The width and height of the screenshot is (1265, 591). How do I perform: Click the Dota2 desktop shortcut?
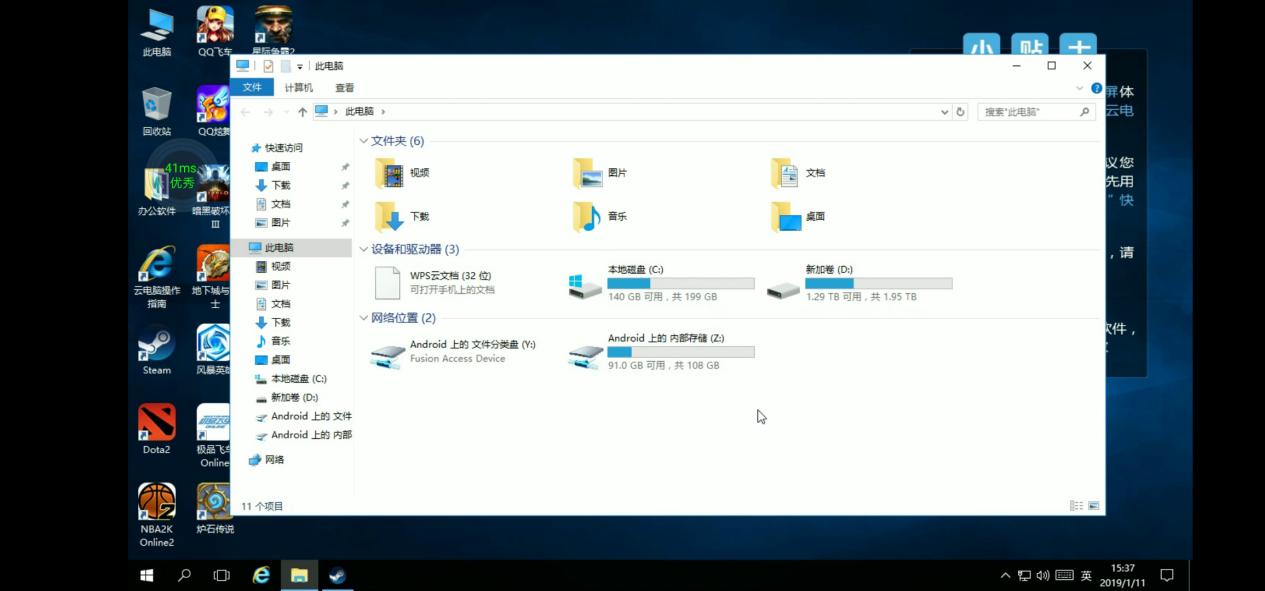click(156, 429)
